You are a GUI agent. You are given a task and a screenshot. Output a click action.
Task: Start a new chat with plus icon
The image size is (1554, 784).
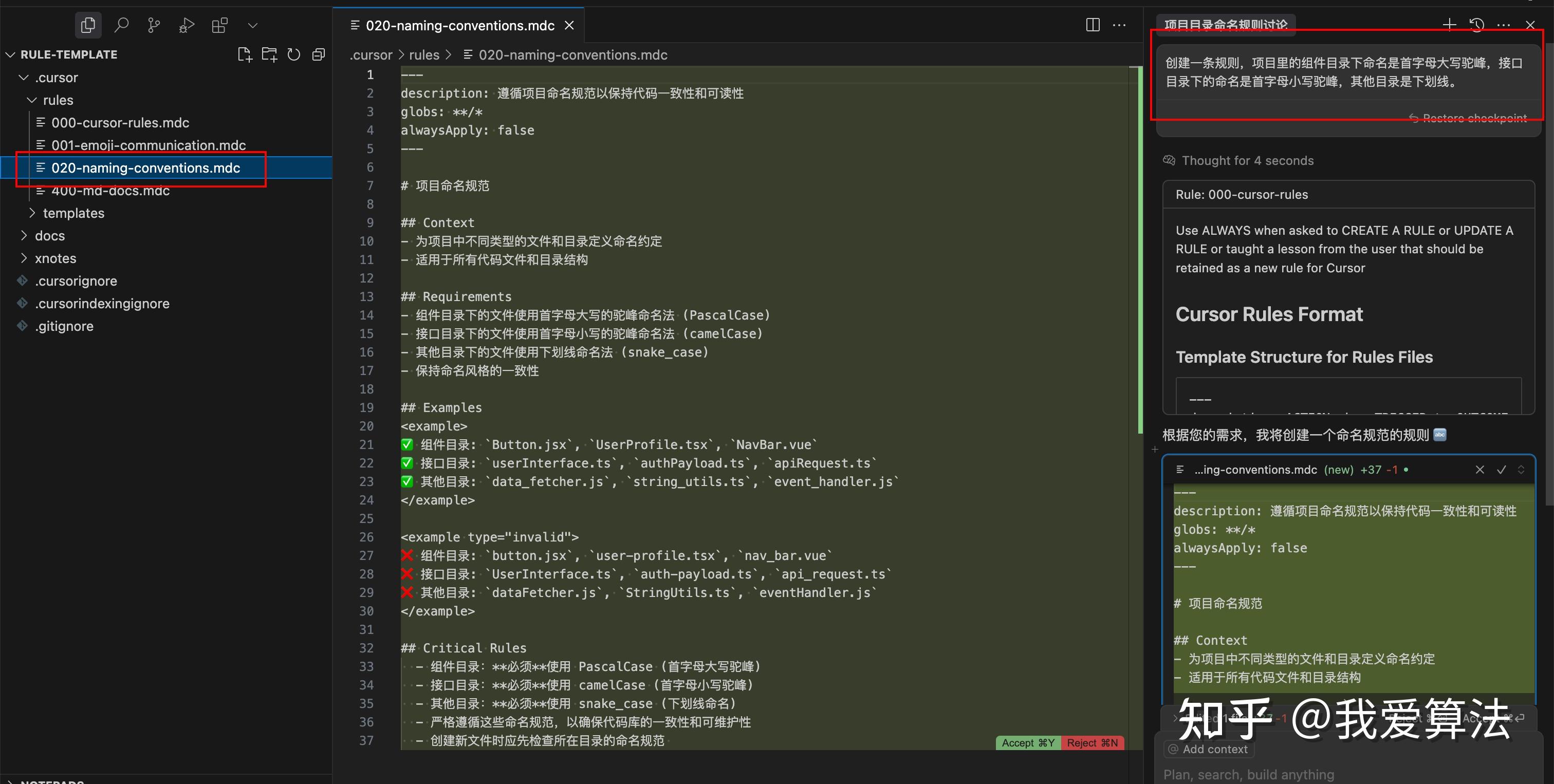[x=1449, y=25]
